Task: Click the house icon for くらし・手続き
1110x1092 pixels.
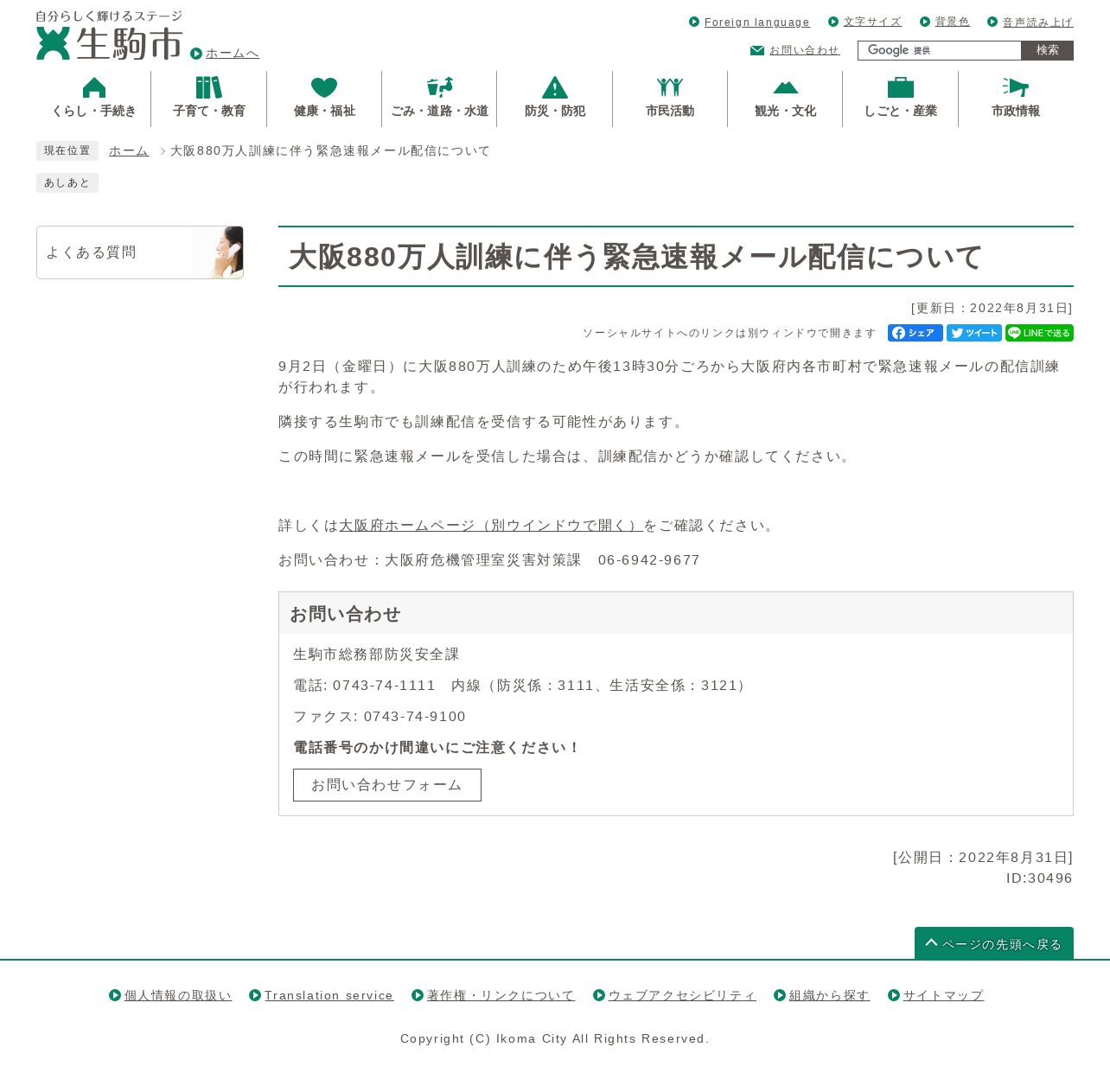Action: [x=94, y=86]
